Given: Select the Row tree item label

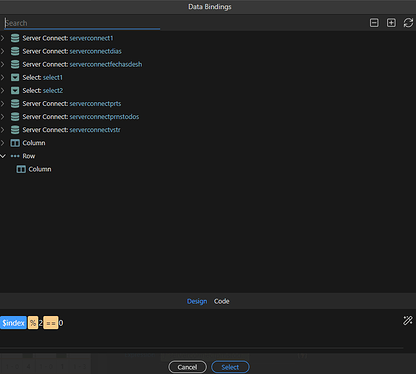Looking at the screenshot, I should tap(29, 156).
